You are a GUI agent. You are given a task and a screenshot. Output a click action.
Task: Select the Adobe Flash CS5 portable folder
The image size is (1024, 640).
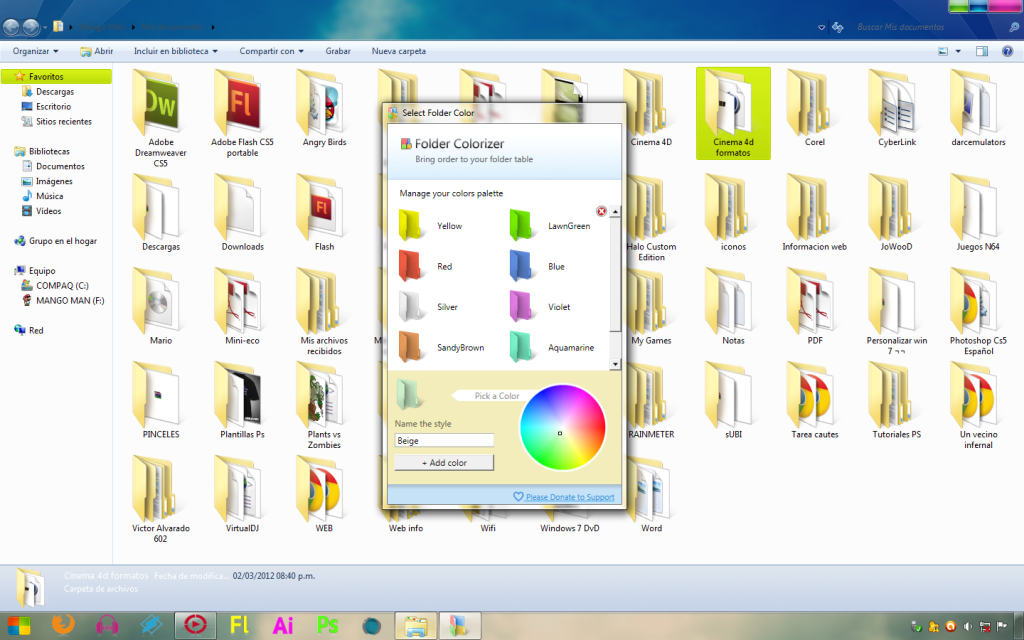[x=242, y=114]
